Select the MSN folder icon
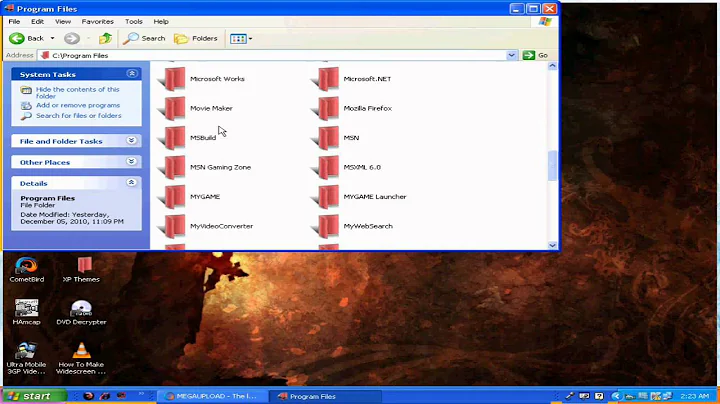The width and height of the screenshot is (720, 404). 326,138
